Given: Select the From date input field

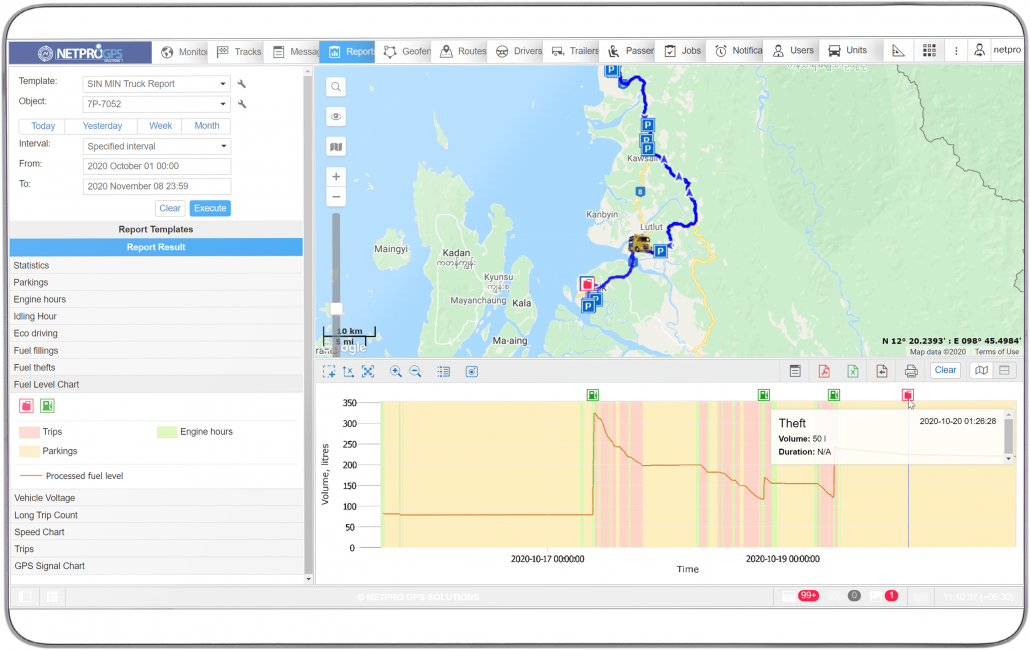Looking at the screenshot, I should click(156, 165).
